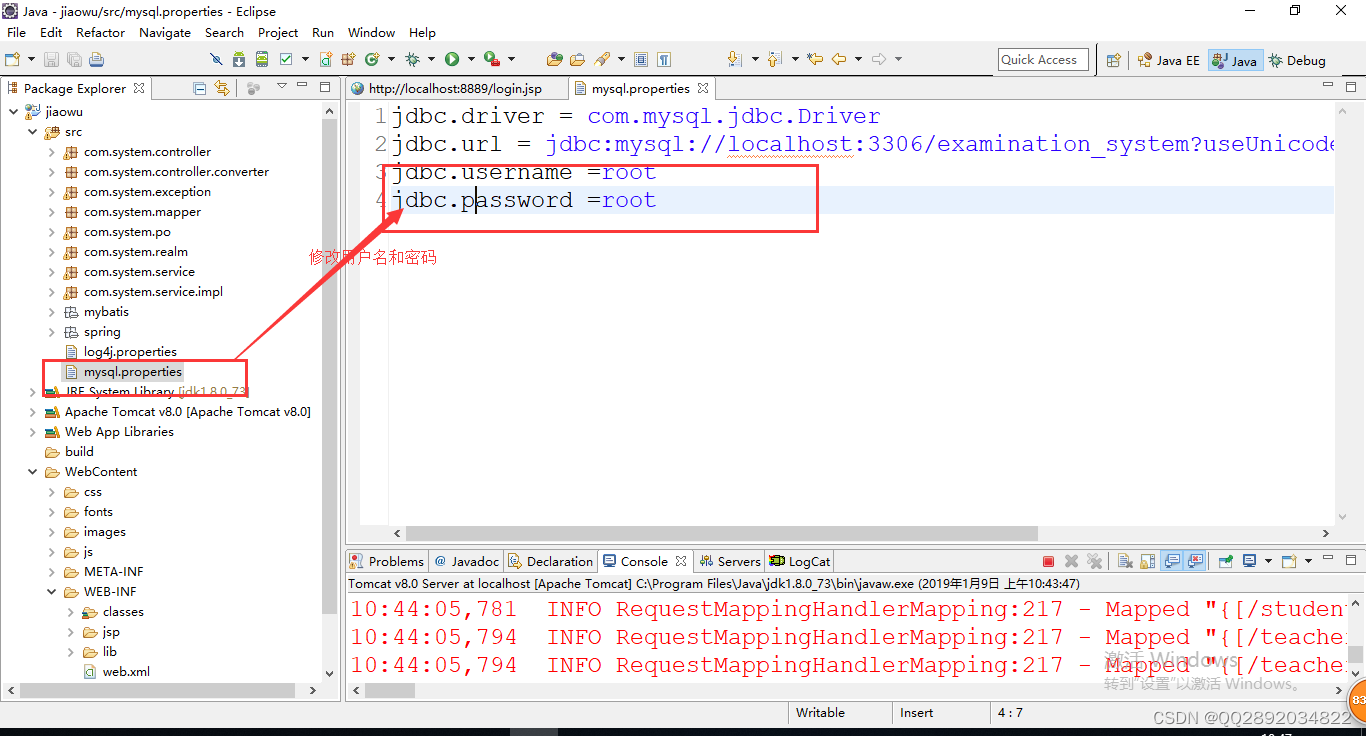1366x736 pixels.
Task: Click the Debug bug icon in the toolbar
Action: pyautogui.click(x=412, y=60)
